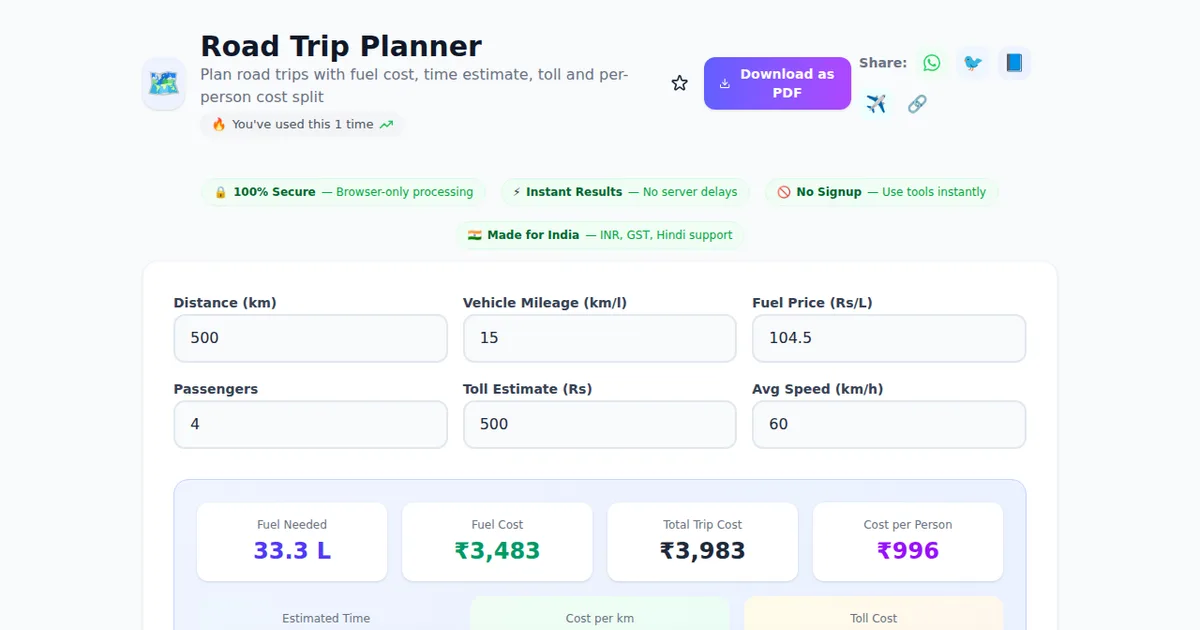Copy the tool link with chain icon

(x=917, y=103)
